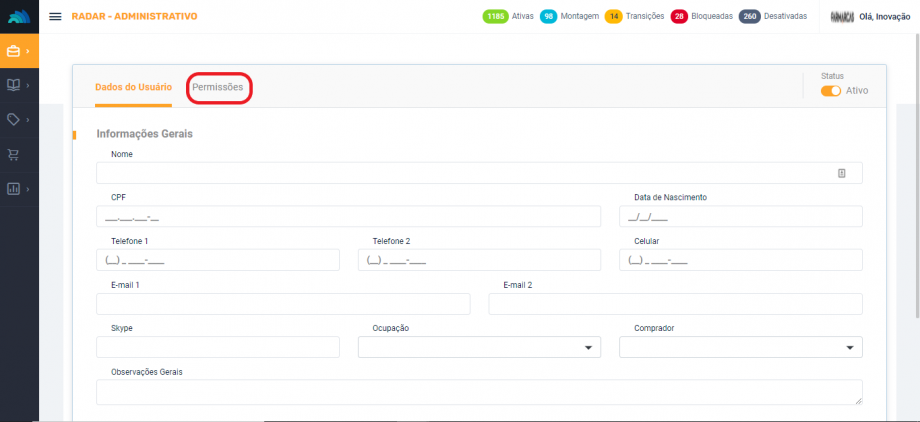
Task: Click the Data de Nascimento field
Action: (741, 217)
